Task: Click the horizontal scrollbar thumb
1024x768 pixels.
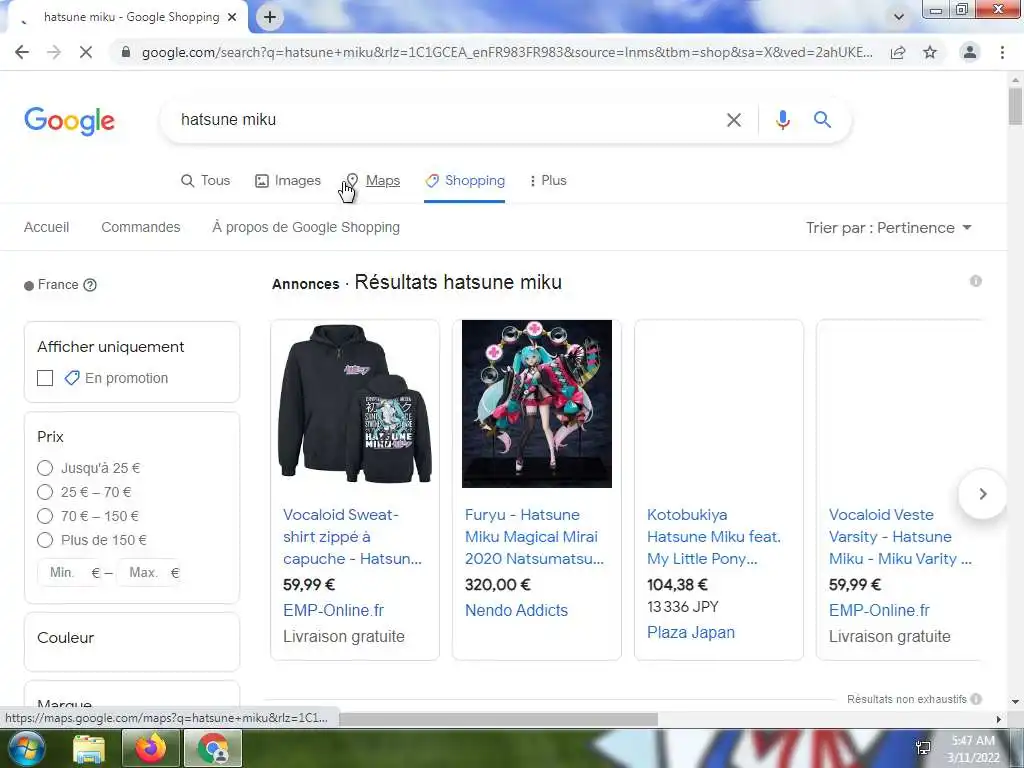Action: (x=498, y=719)
